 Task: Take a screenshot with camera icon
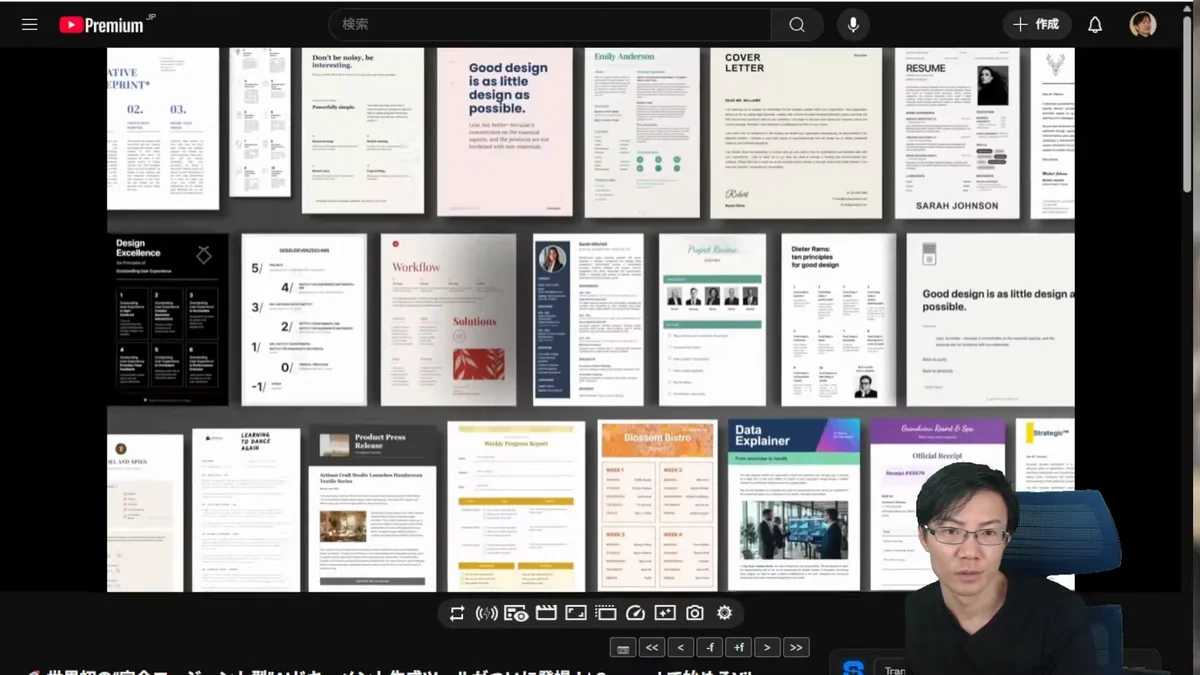pyautogui.click(x=695, y=613)
